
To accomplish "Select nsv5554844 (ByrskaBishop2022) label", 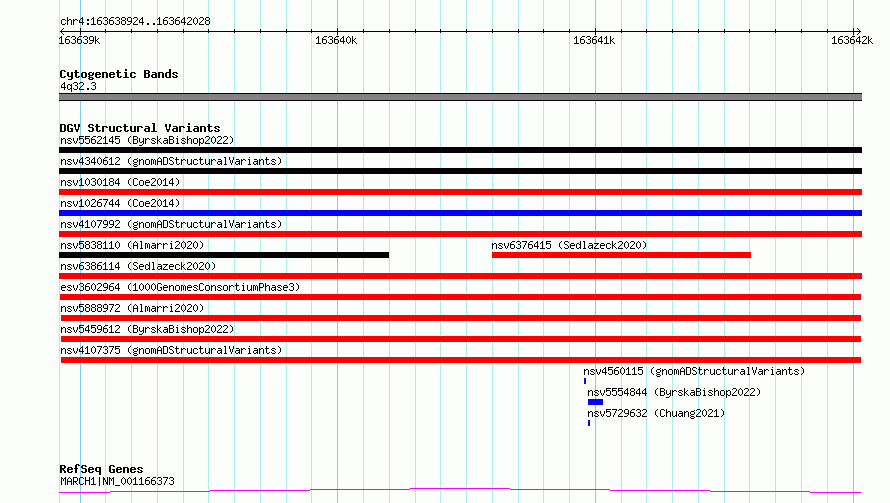I will tap(674, 392).
